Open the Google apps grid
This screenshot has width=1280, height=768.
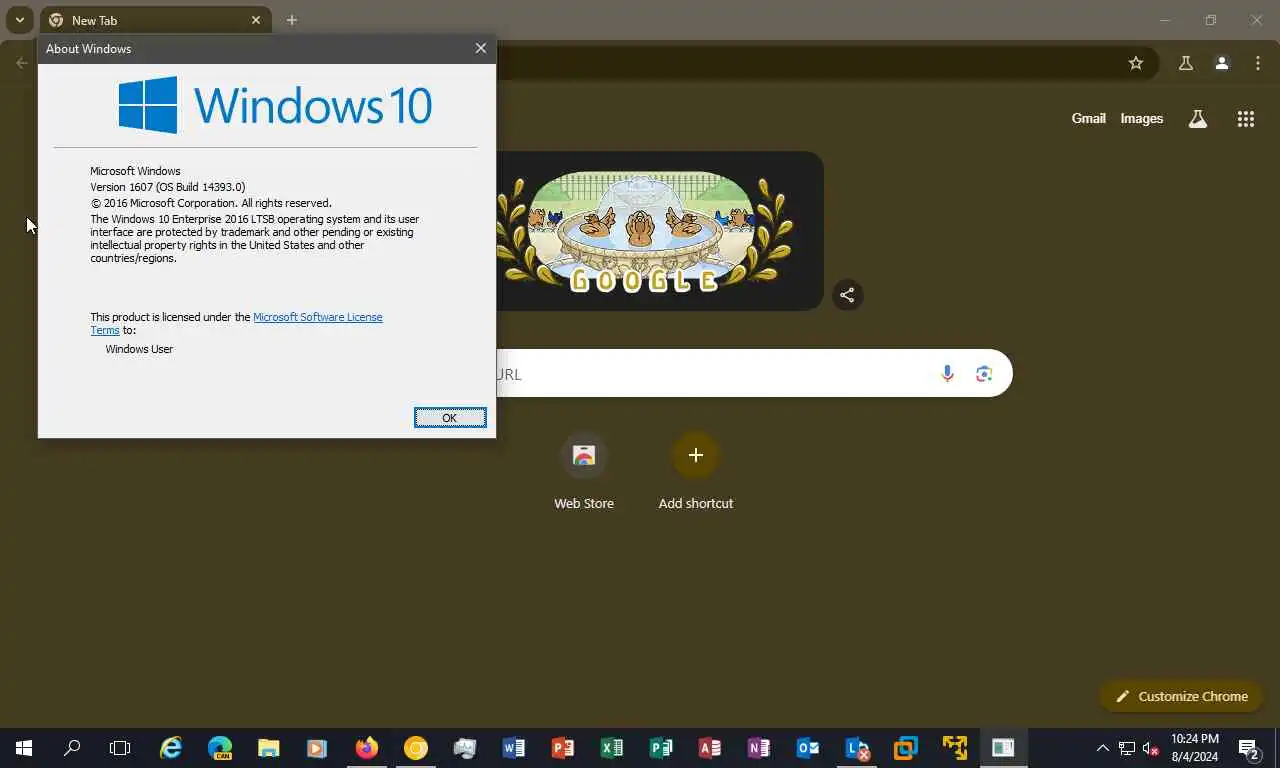1245,119
